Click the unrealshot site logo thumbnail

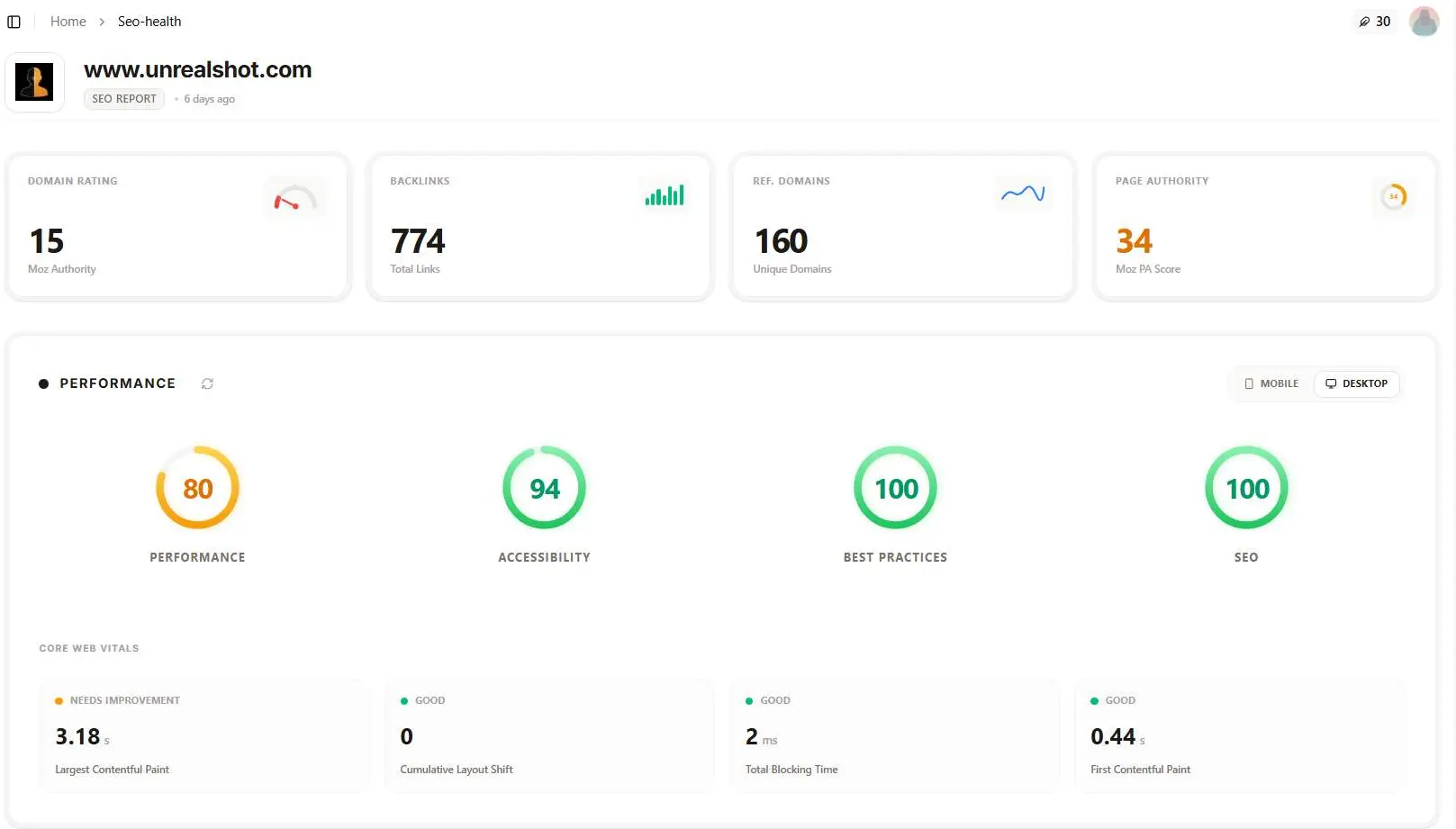click(x=34, y=82)
